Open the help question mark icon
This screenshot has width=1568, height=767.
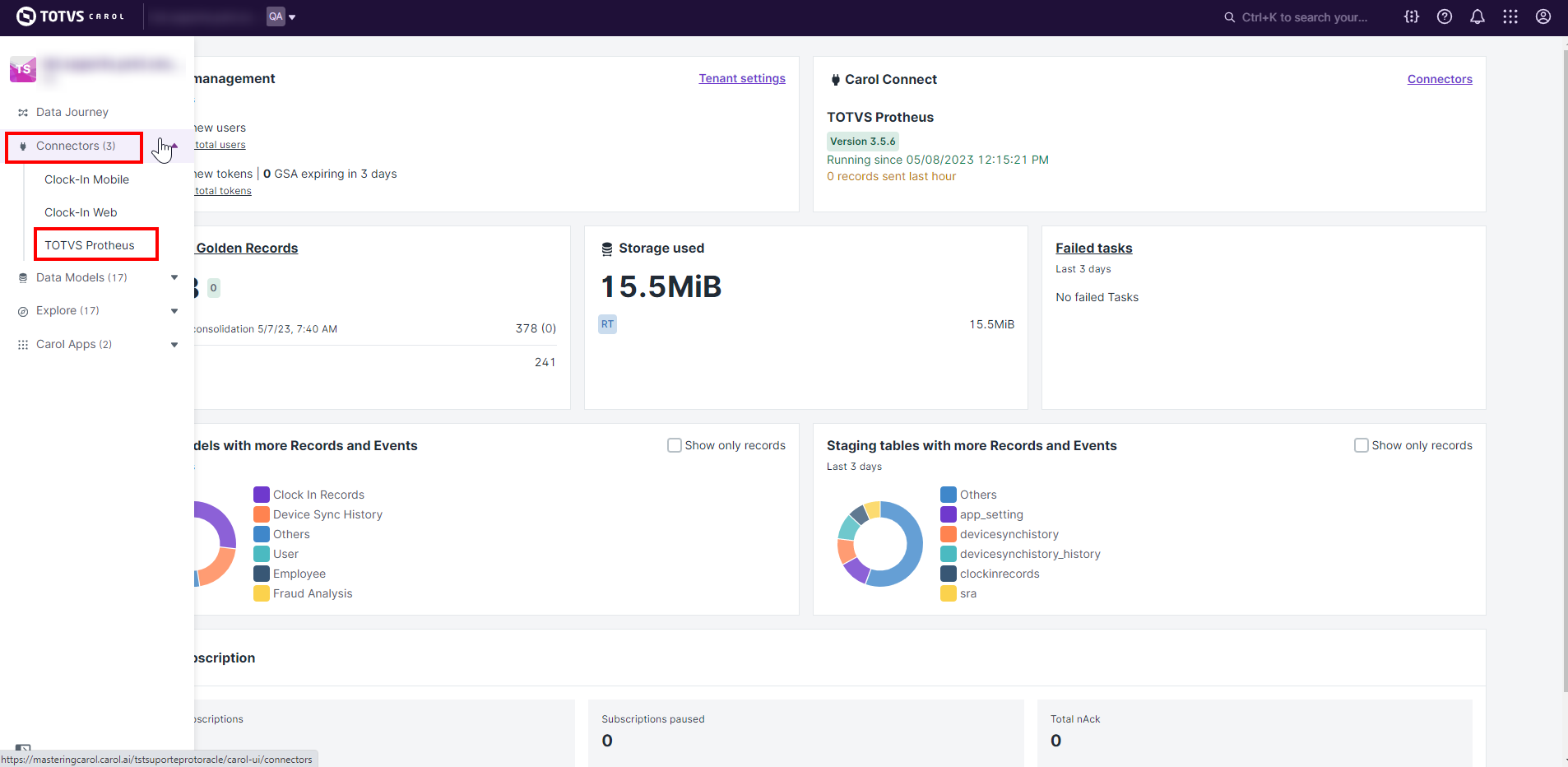click(1445, 16)
